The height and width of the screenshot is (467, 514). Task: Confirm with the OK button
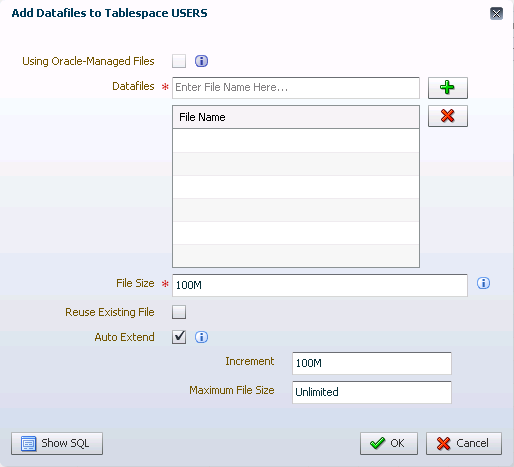click(x=389, y=443)
